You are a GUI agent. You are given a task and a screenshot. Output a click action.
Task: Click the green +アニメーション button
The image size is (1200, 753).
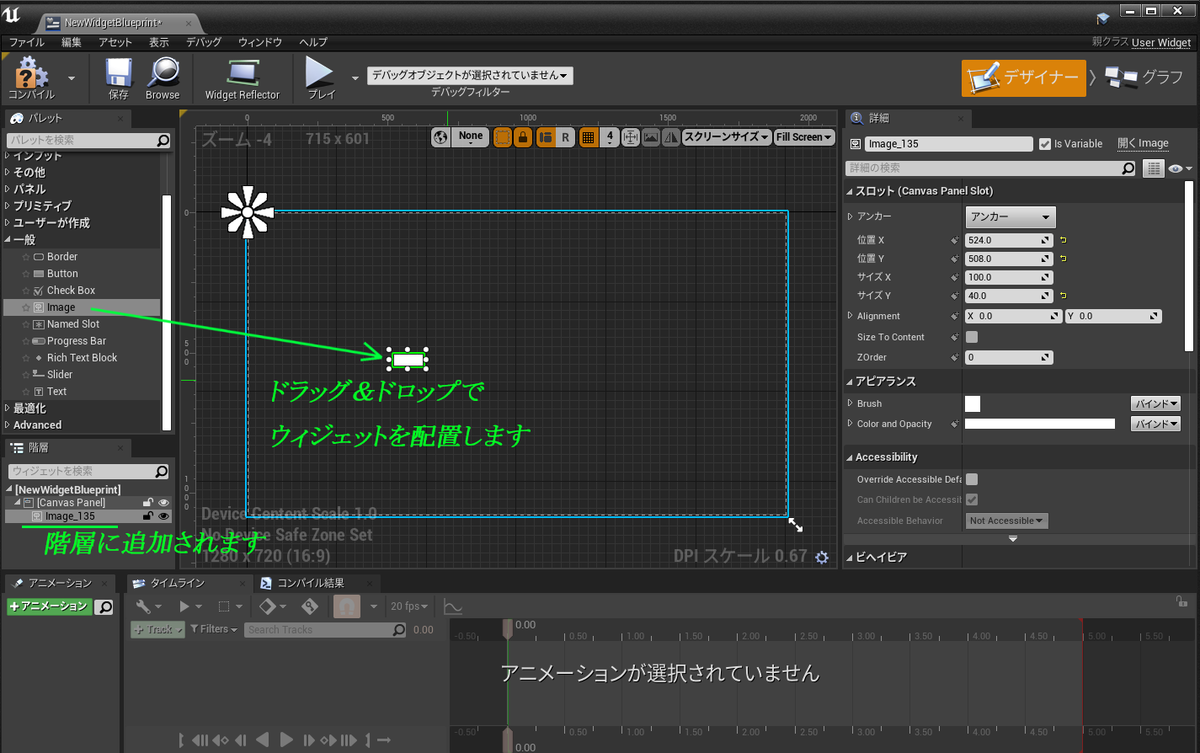click(49, 607)
